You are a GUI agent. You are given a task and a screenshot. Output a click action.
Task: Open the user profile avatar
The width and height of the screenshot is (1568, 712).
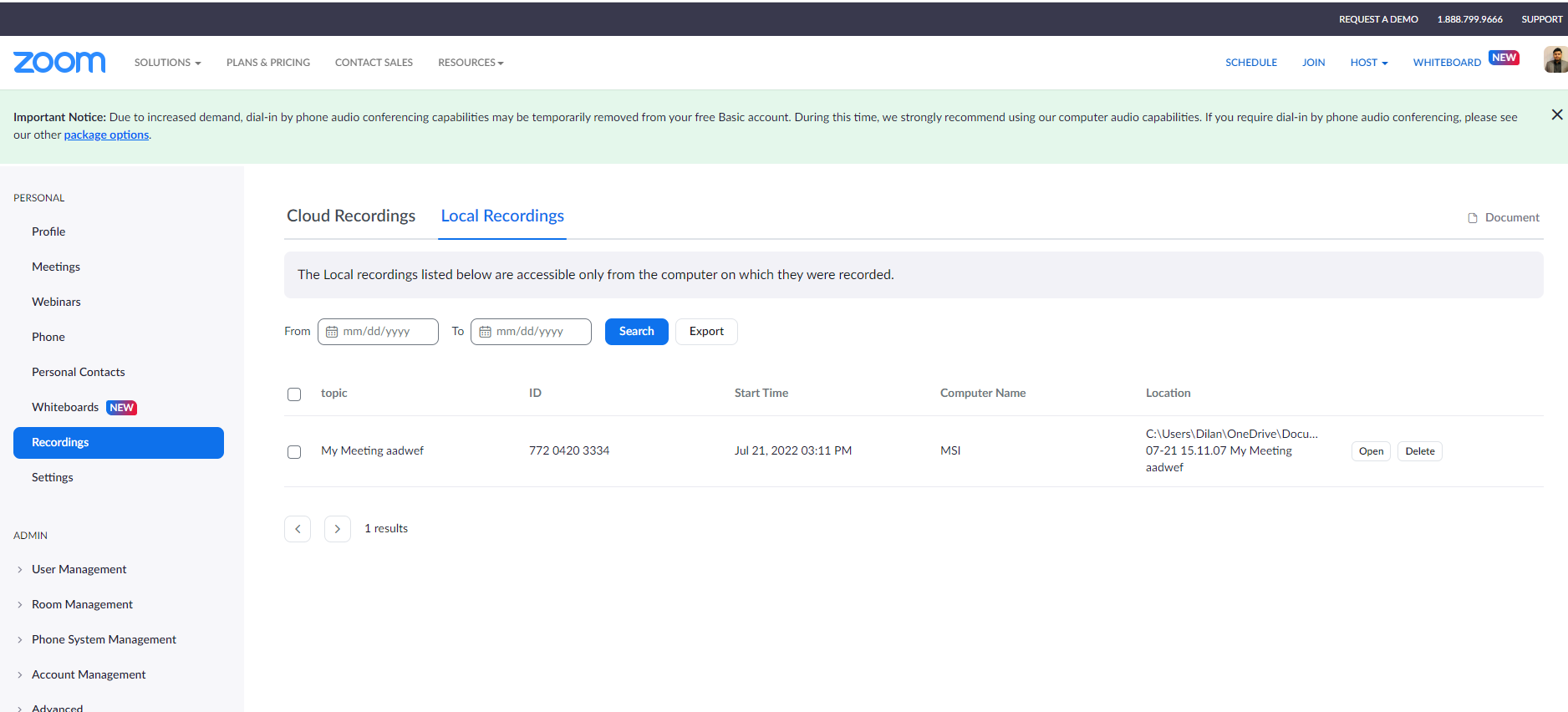point(1555,60)
